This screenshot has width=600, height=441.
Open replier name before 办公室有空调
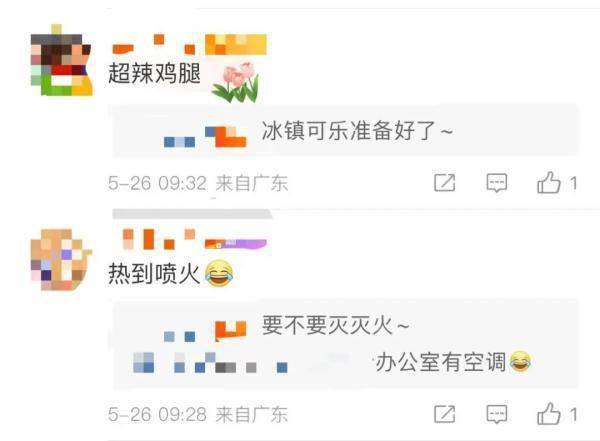(x=210, y=362)
